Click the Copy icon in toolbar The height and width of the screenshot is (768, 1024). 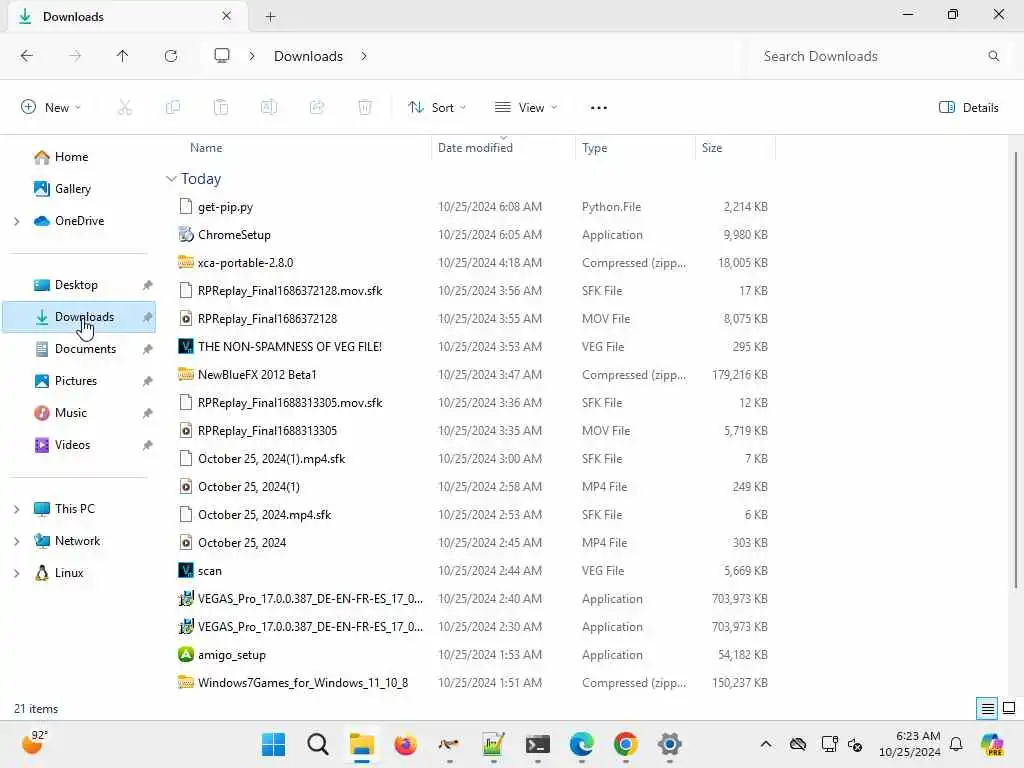(x=173, y=107)
